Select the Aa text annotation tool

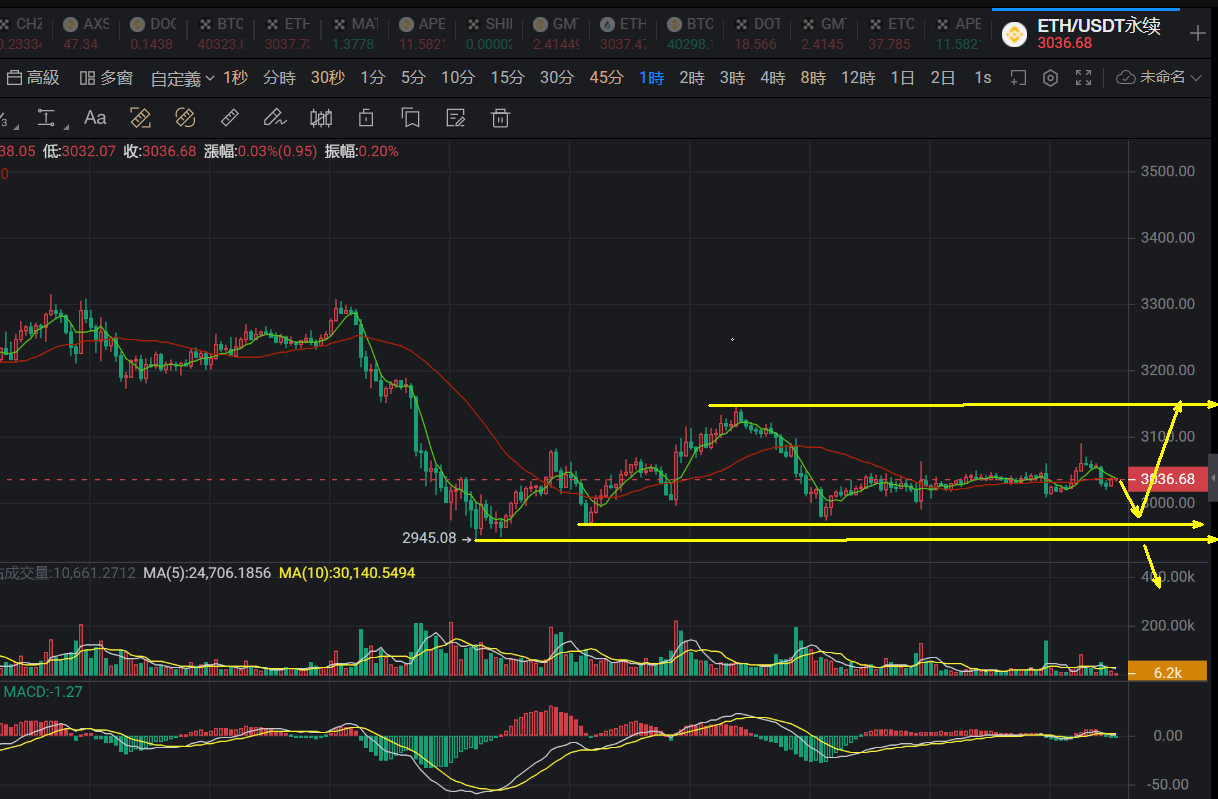pyautogui.click(x=95, y=118)
